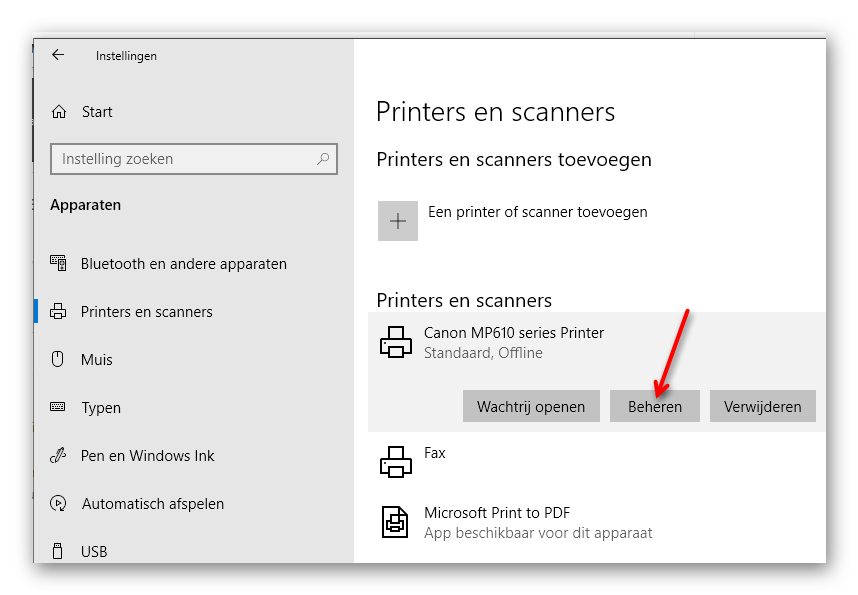858x595 pixels.
Task: Click the Fax printer icon
Action: click(396, 462)
